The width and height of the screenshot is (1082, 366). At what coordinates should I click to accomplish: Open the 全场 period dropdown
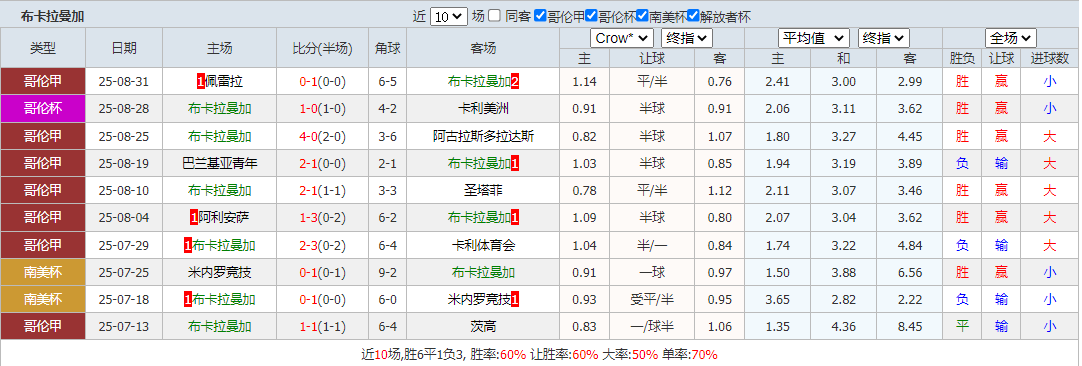coord(1011,38)
